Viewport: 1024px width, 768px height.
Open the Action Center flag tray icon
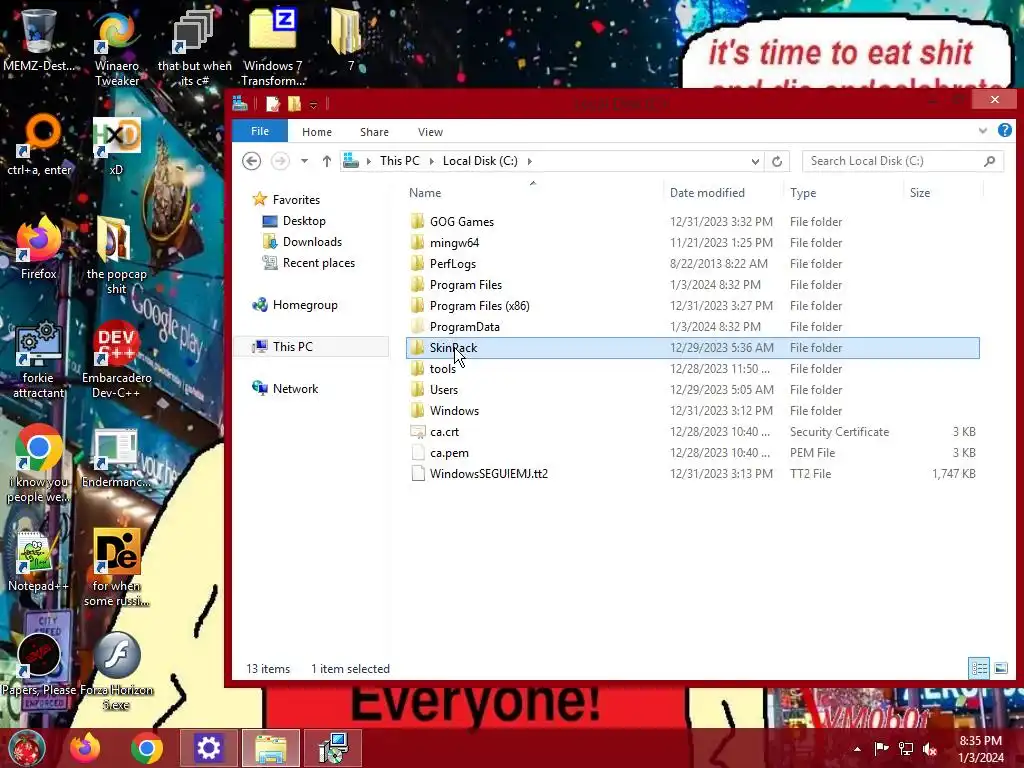tap(882, 748)
